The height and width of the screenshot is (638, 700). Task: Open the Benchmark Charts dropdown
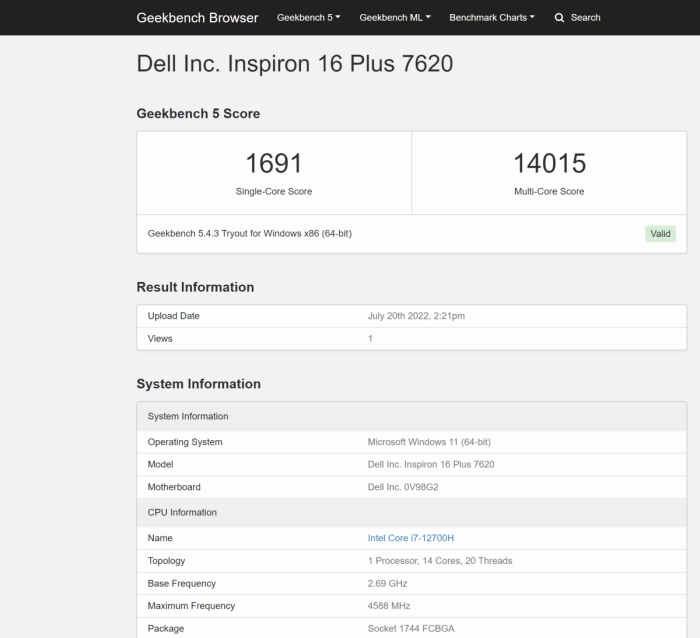click(x=491, y=18)
